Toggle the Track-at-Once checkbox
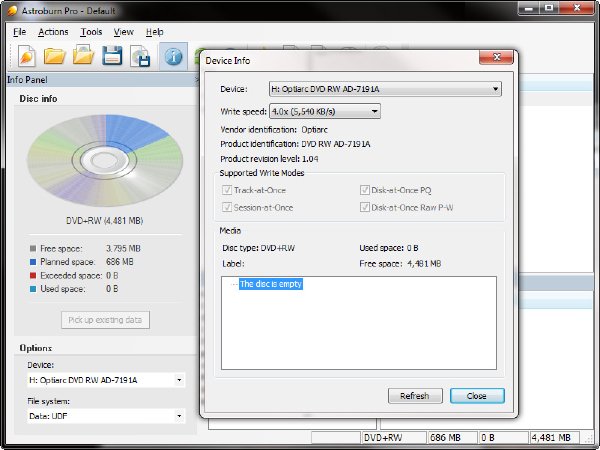600x450 pixels. coord(227,190)
